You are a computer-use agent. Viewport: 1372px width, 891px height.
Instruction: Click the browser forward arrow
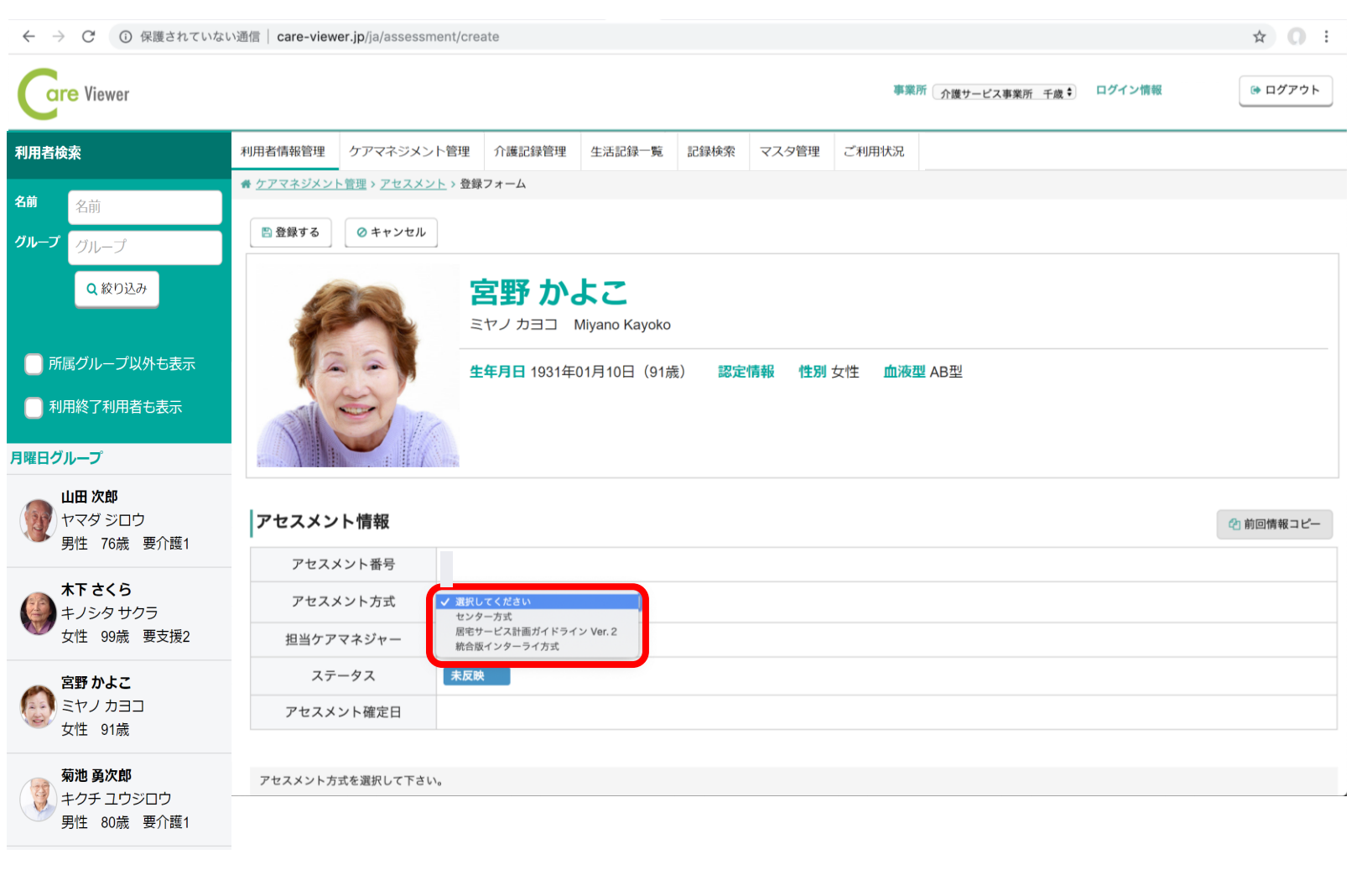[58, 36]
